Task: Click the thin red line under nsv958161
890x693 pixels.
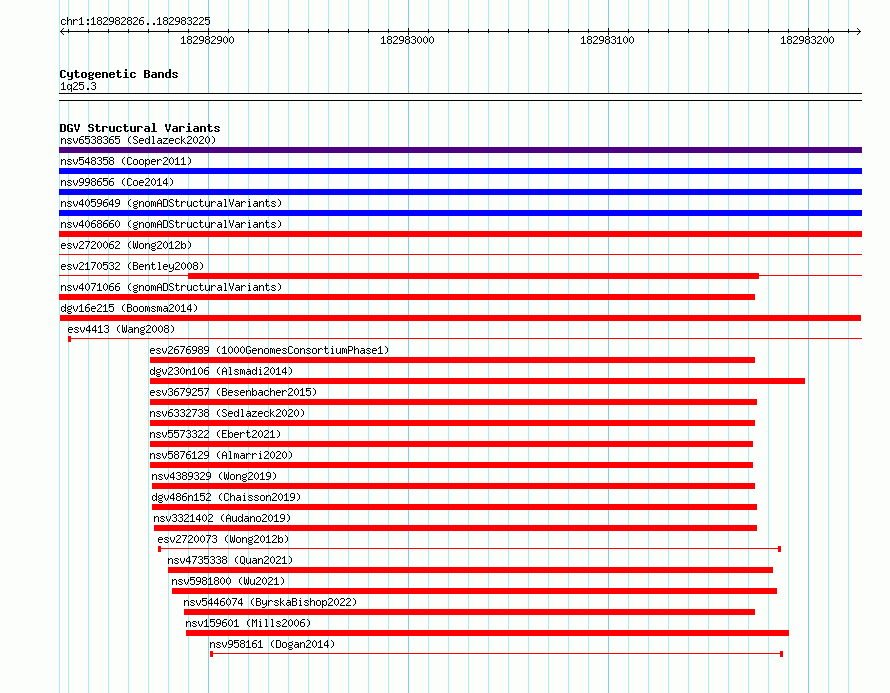Action: [x=497, y=654]
